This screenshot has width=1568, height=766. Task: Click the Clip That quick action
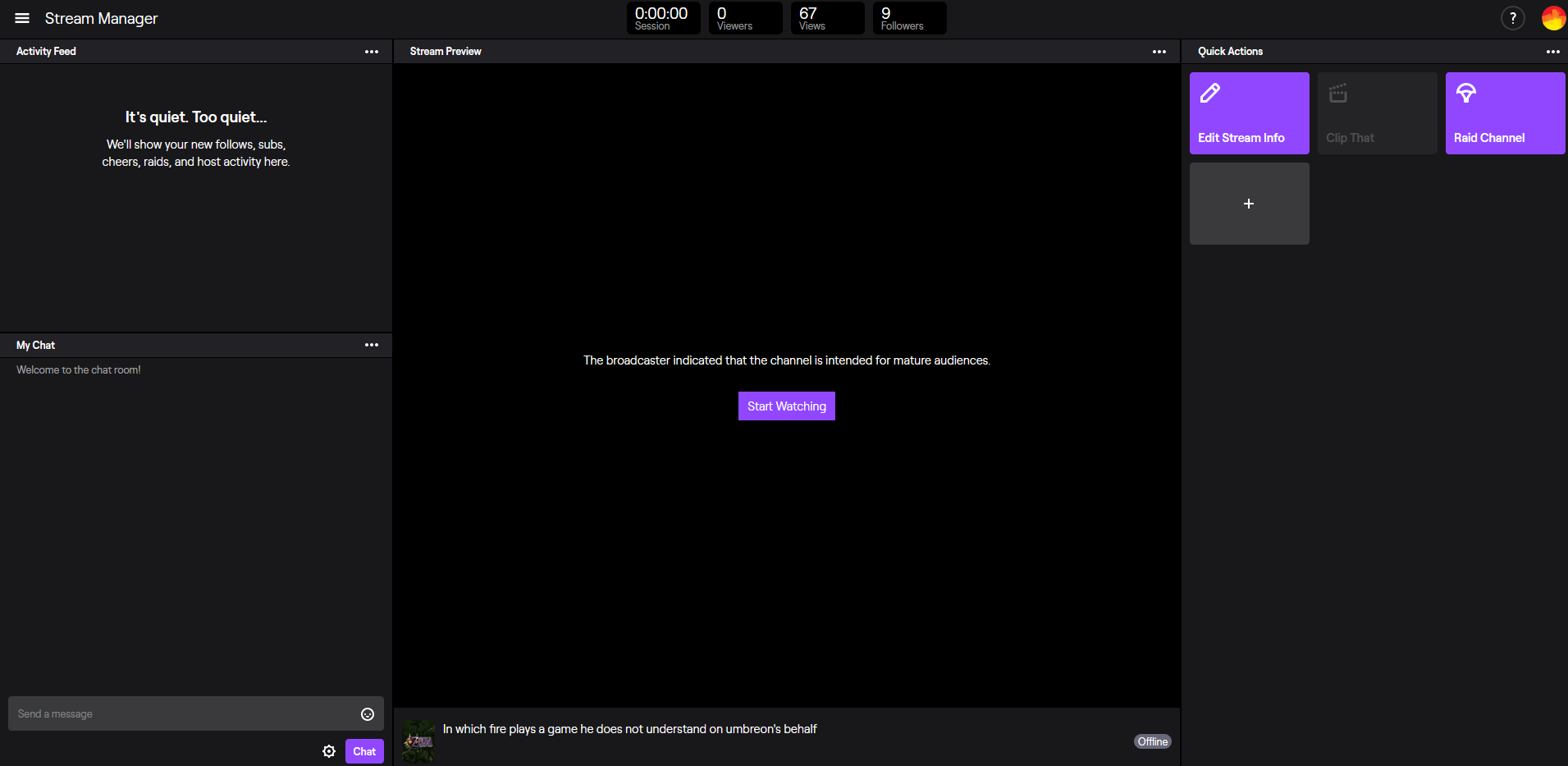[1378, 113]
